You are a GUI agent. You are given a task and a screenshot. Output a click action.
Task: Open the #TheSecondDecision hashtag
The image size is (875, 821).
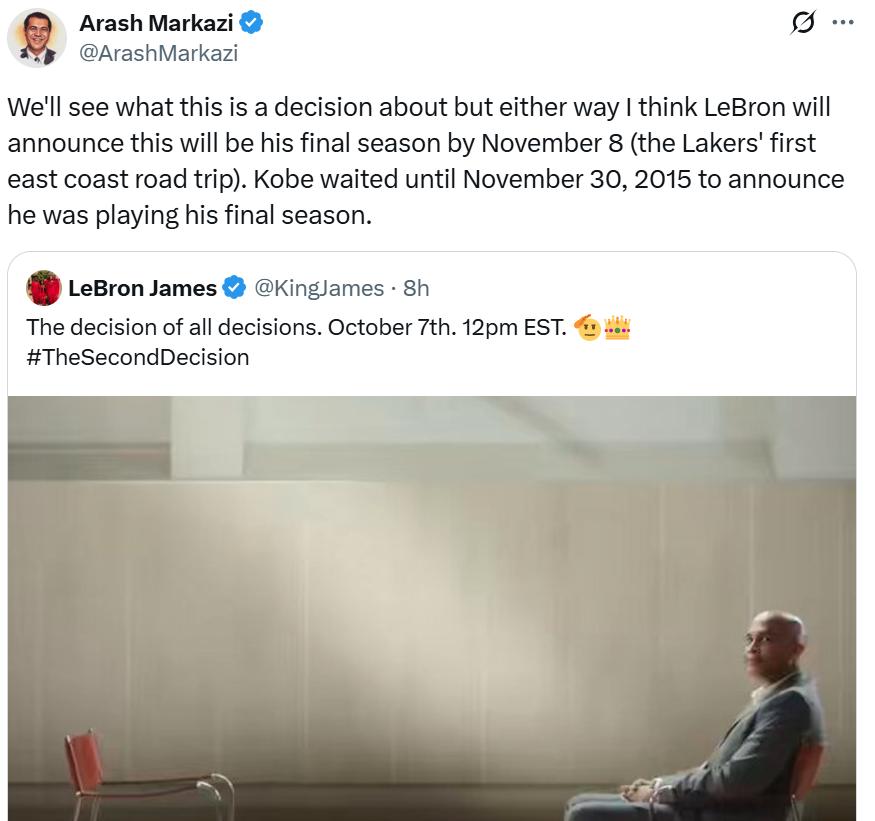tap(138, 357)
